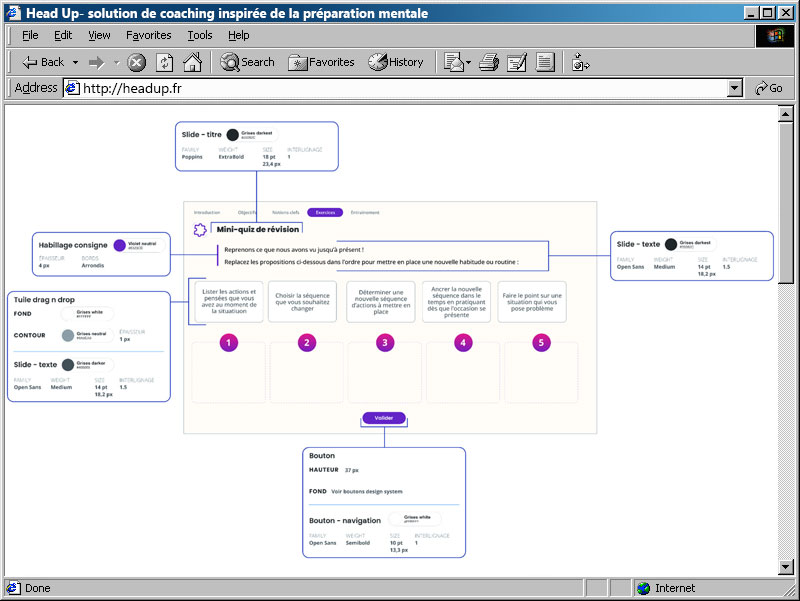Image resolution: width=800 pixels, height=601 pixels.
Task: Open the Tools menu
Action: 200,35
